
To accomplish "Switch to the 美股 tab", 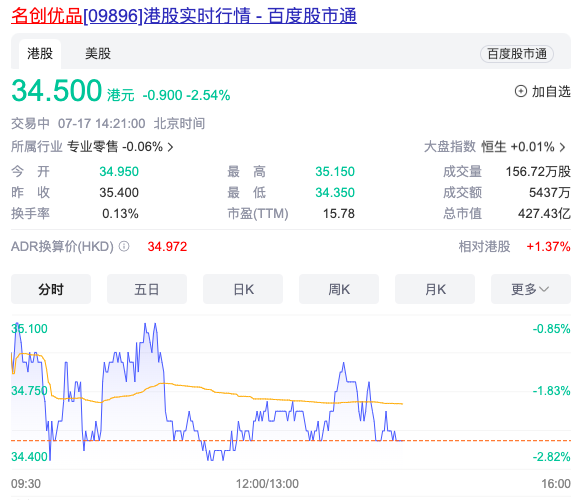I will pyautogui.click(x=98, y=53).
